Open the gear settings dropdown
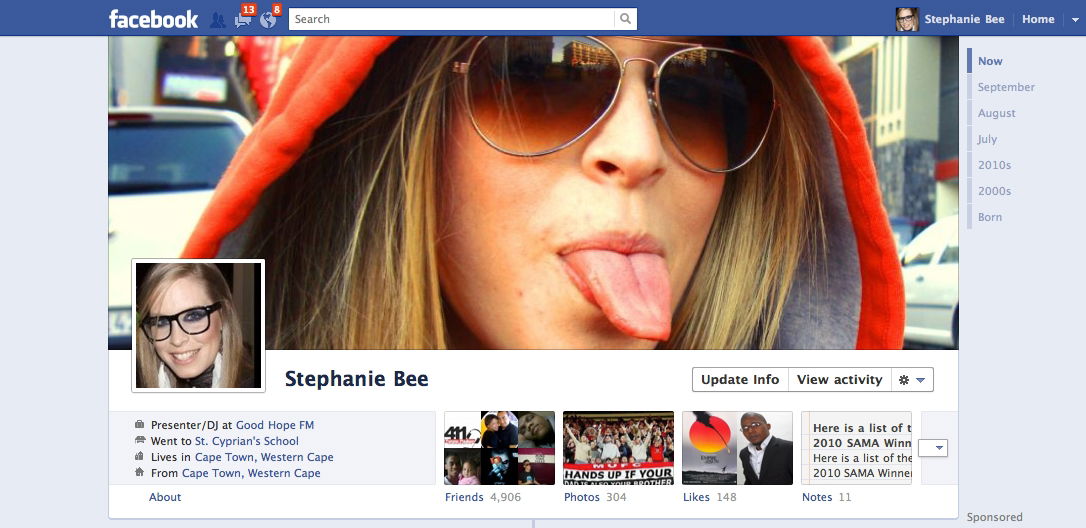This screenshot has height=528, width=1086. pyautogui.click(x=912, y=380)
